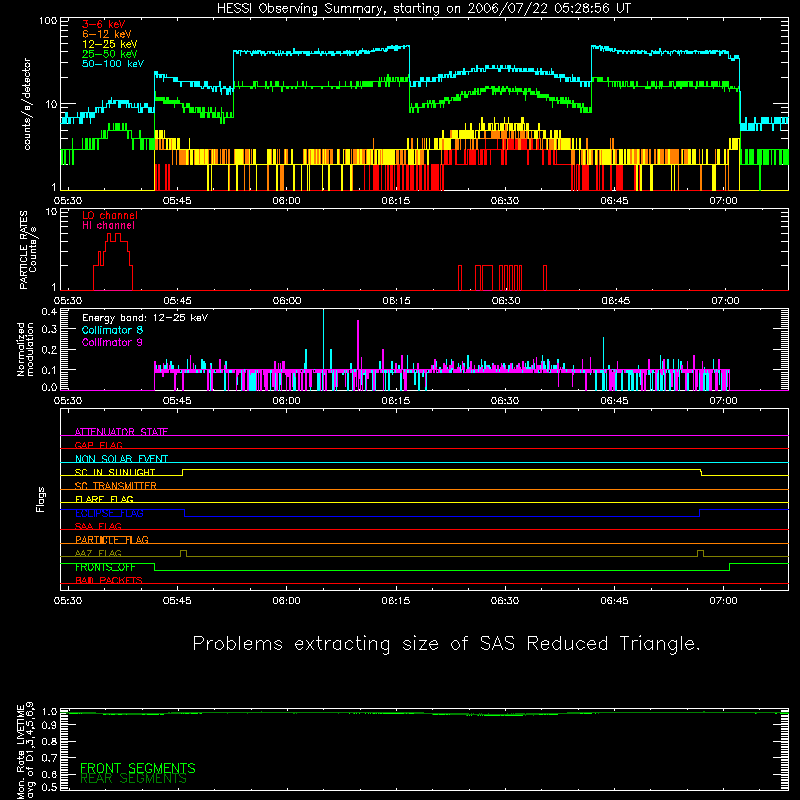This screenshot has width=800, height=800.
Task: Click the counts/s/detector axis title
Action: click(27, 104)
